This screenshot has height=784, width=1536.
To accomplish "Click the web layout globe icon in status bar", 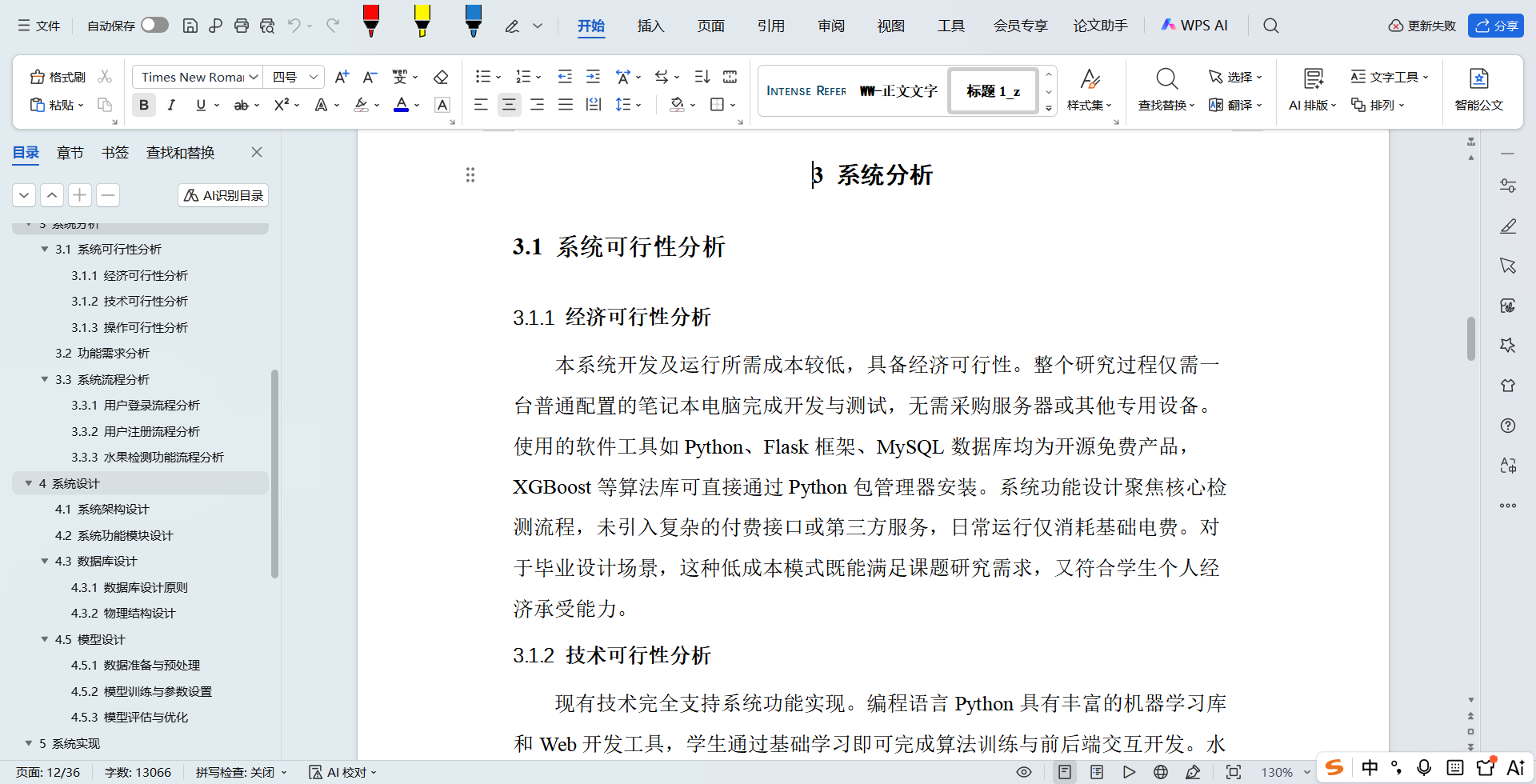I will click(x=1161, y=772).
